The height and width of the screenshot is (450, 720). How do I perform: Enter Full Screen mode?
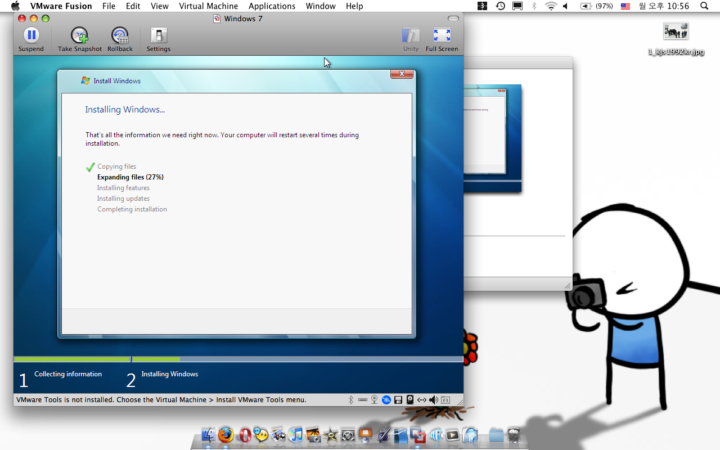pyautogui.click(x=442, y=39)
